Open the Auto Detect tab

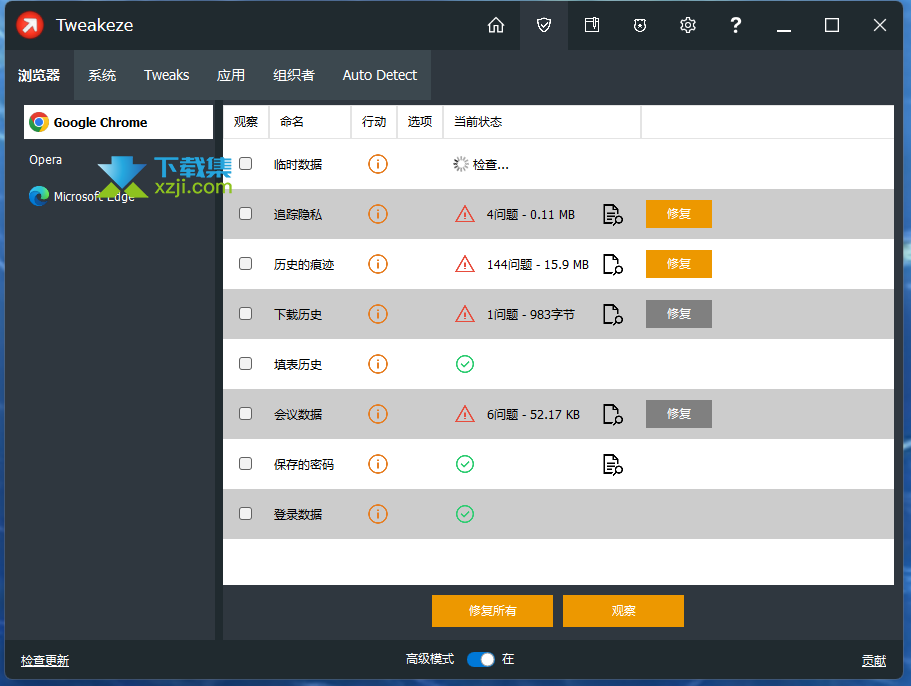(x=380, y=75)
